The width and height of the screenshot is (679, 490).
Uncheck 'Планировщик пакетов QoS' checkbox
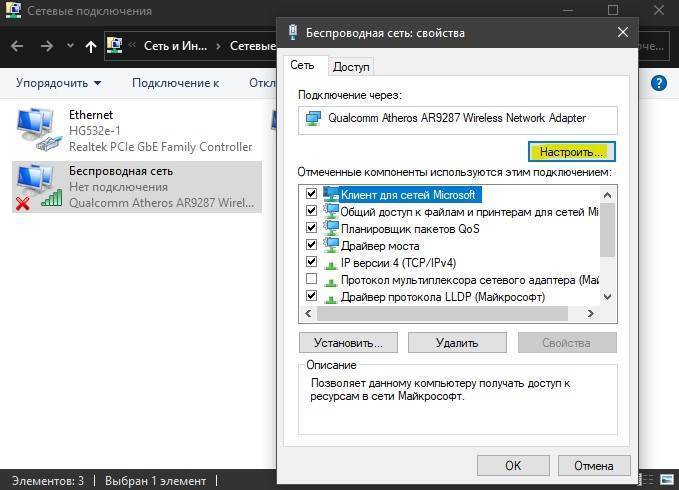point(311,228)
